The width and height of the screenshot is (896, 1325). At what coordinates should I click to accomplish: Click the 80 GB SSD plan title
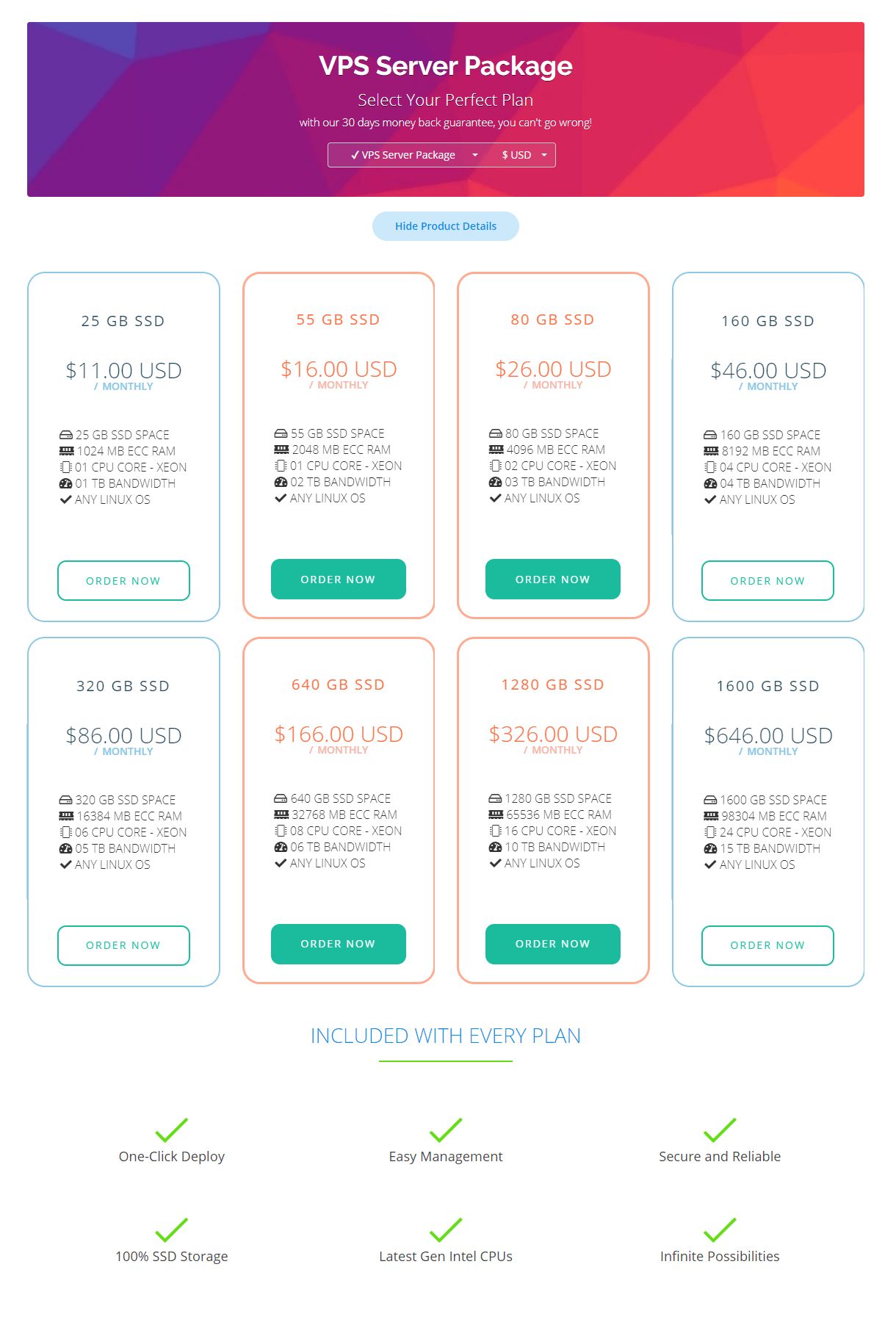[552, 319]
